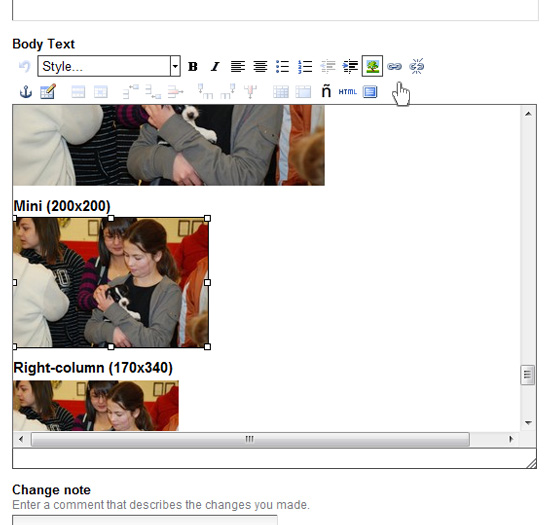The width and height of the screenshot is (550, 525).
Task: Click insert row after icon
Action: click(153, 92)
